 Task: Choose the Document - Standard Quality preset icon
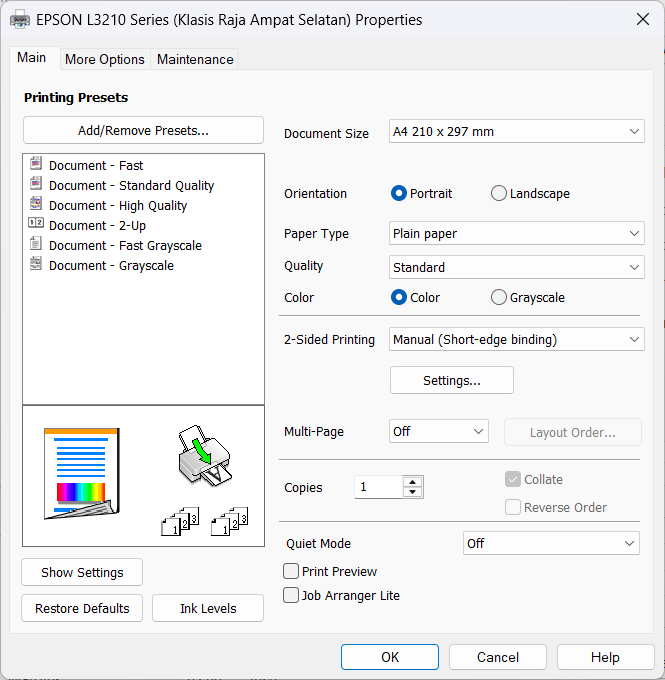click(36, 185)
